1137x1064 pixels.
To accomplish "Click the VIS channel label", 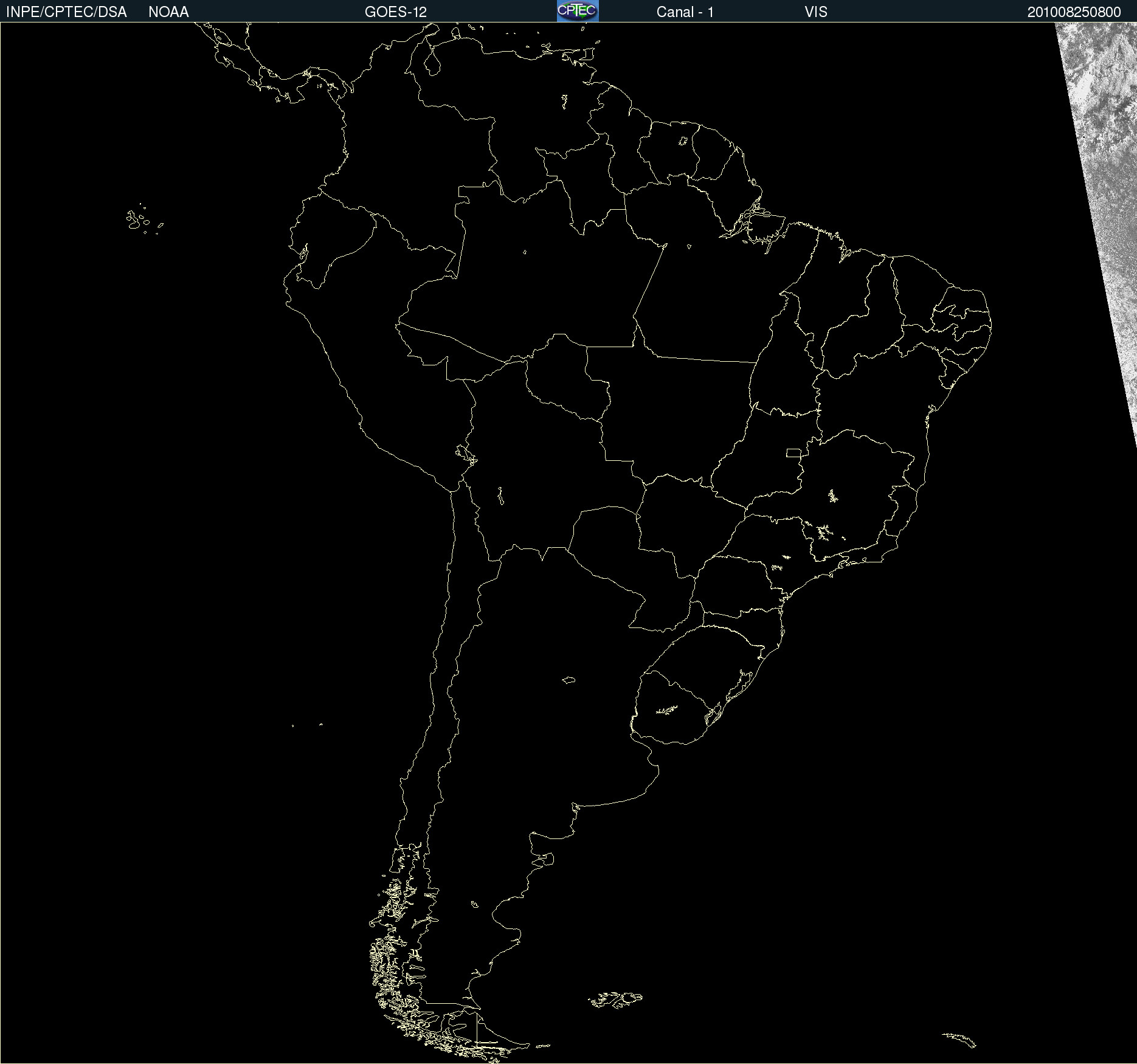I will coord(816,12).
